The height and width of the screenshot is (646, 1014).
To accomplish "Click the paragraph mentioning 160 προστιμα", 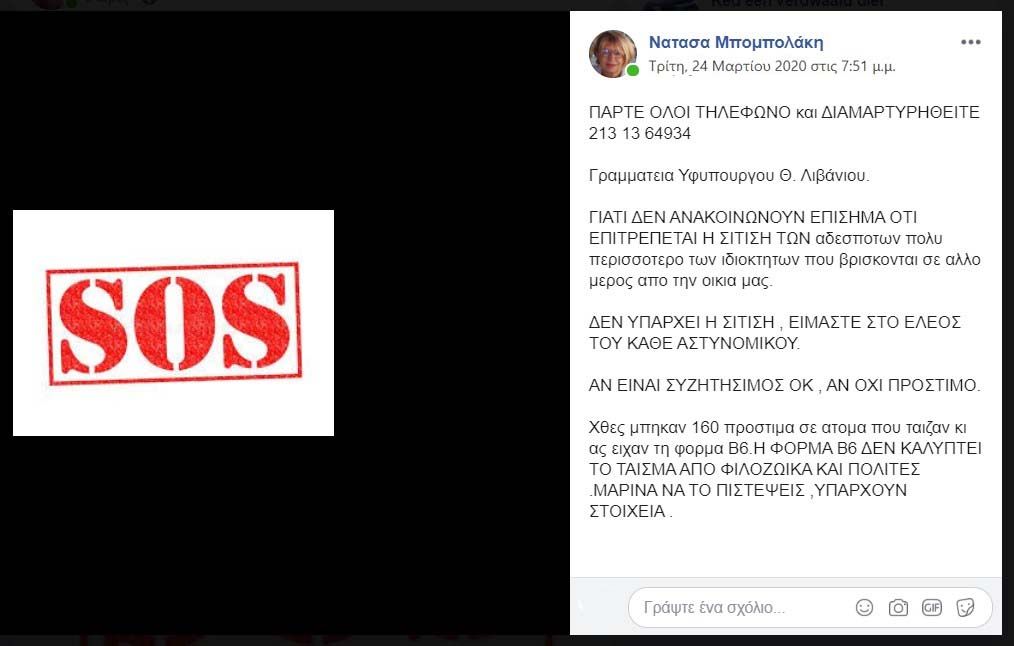I will (x=785, y=469).
